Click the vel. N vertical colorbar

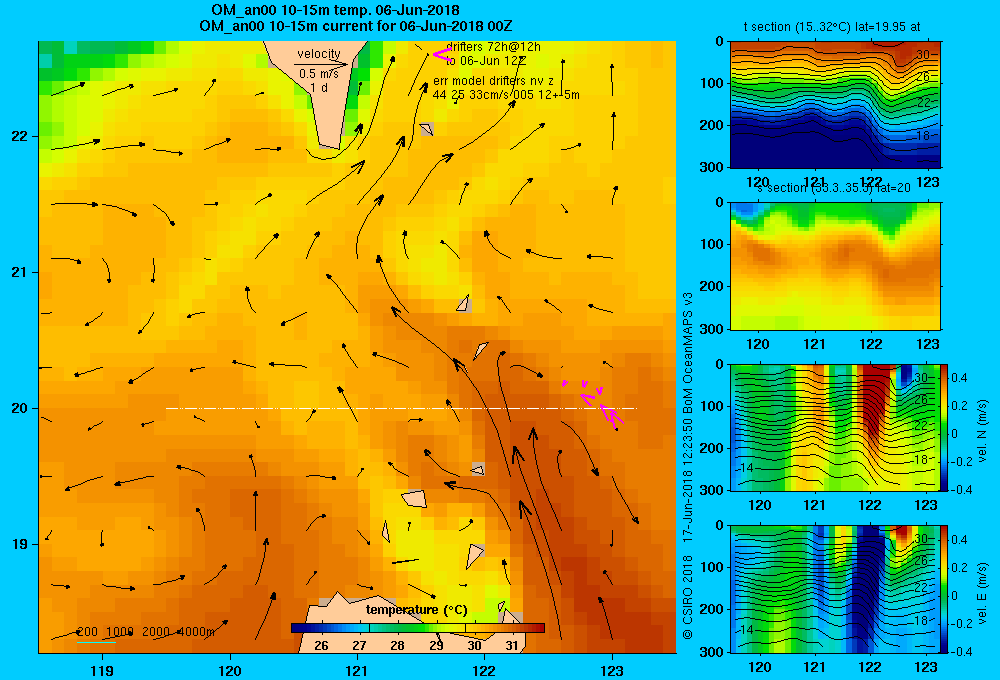pyautogui.click(x=945, y=427)
